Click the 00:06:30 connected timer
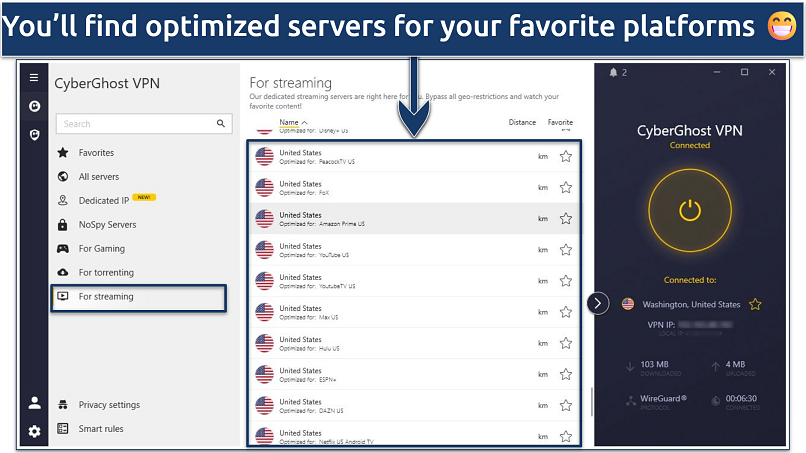 741,398
